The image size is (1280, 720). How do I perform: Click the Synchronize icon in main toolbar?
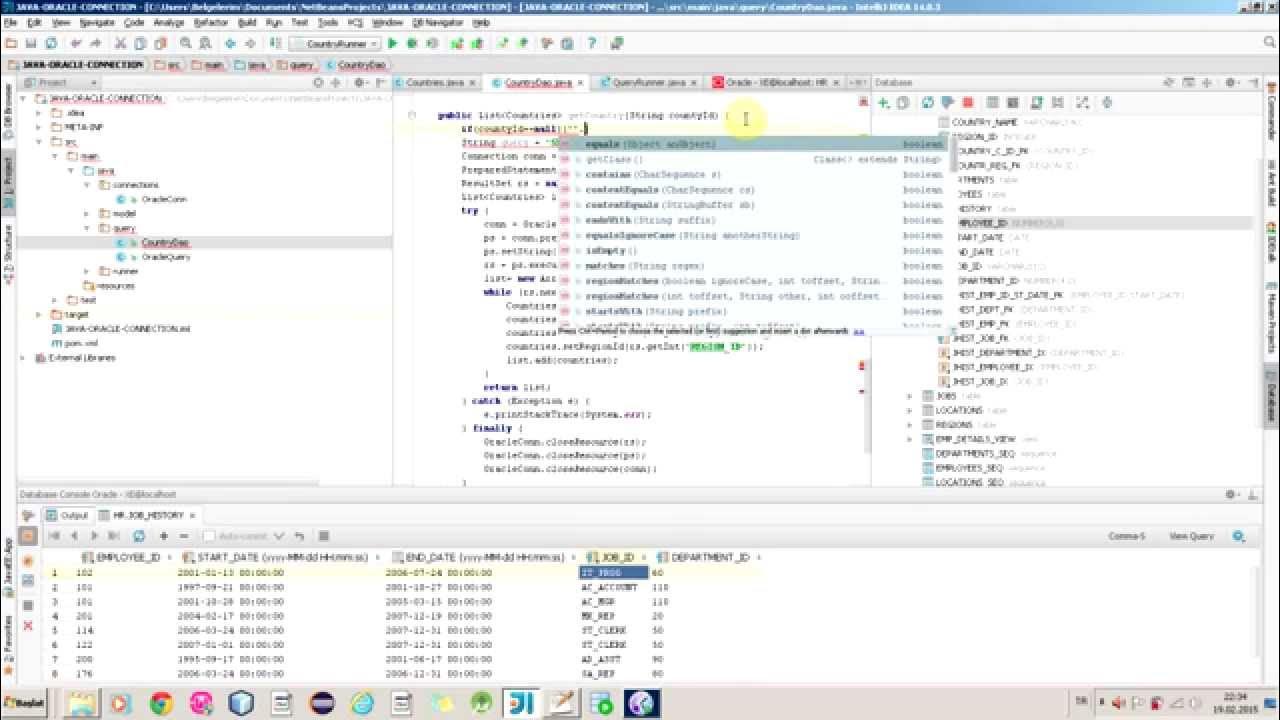[x=50, y=44]
